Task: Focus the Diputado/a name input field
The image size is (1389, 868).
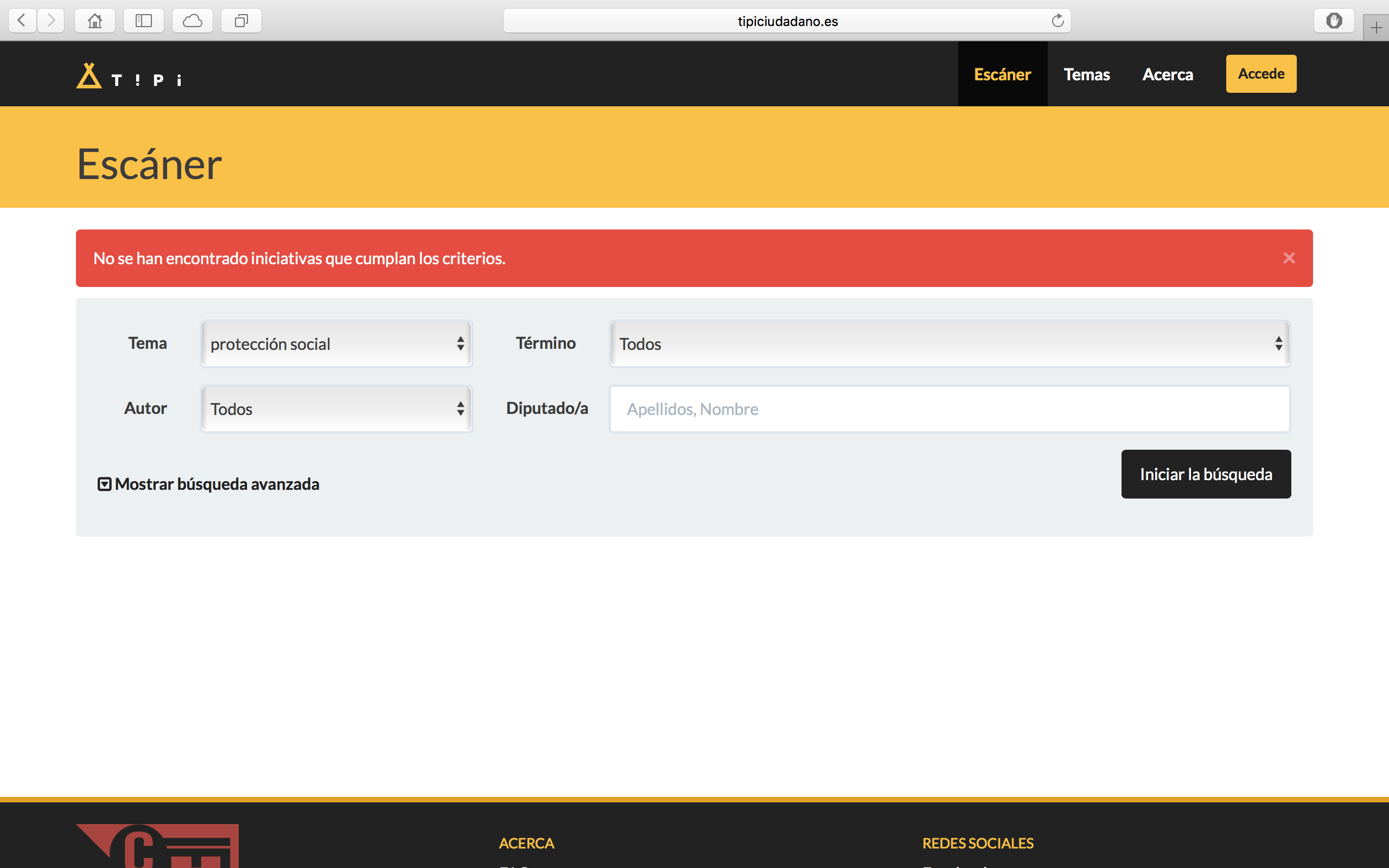Action: 950,409
